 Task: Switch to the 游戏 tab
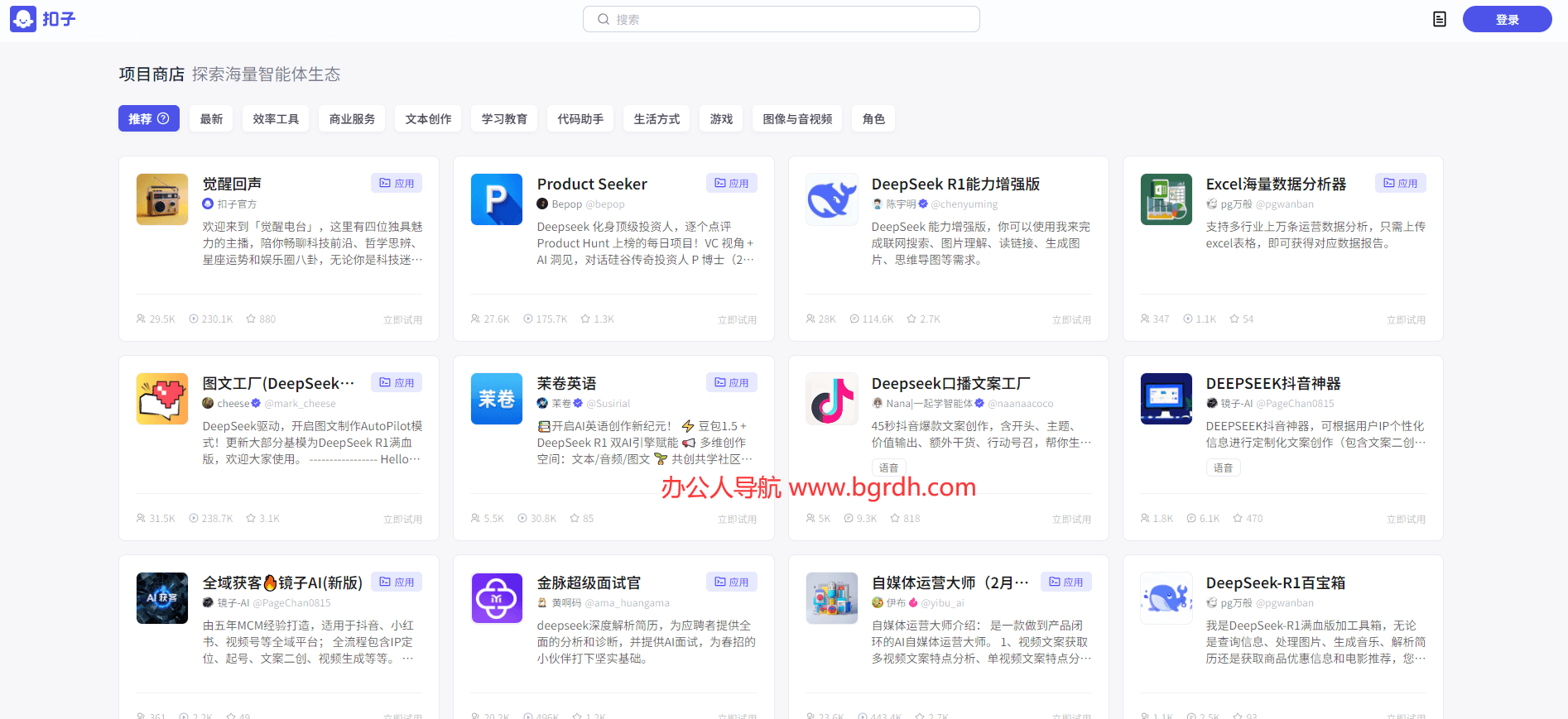(721, 118)
